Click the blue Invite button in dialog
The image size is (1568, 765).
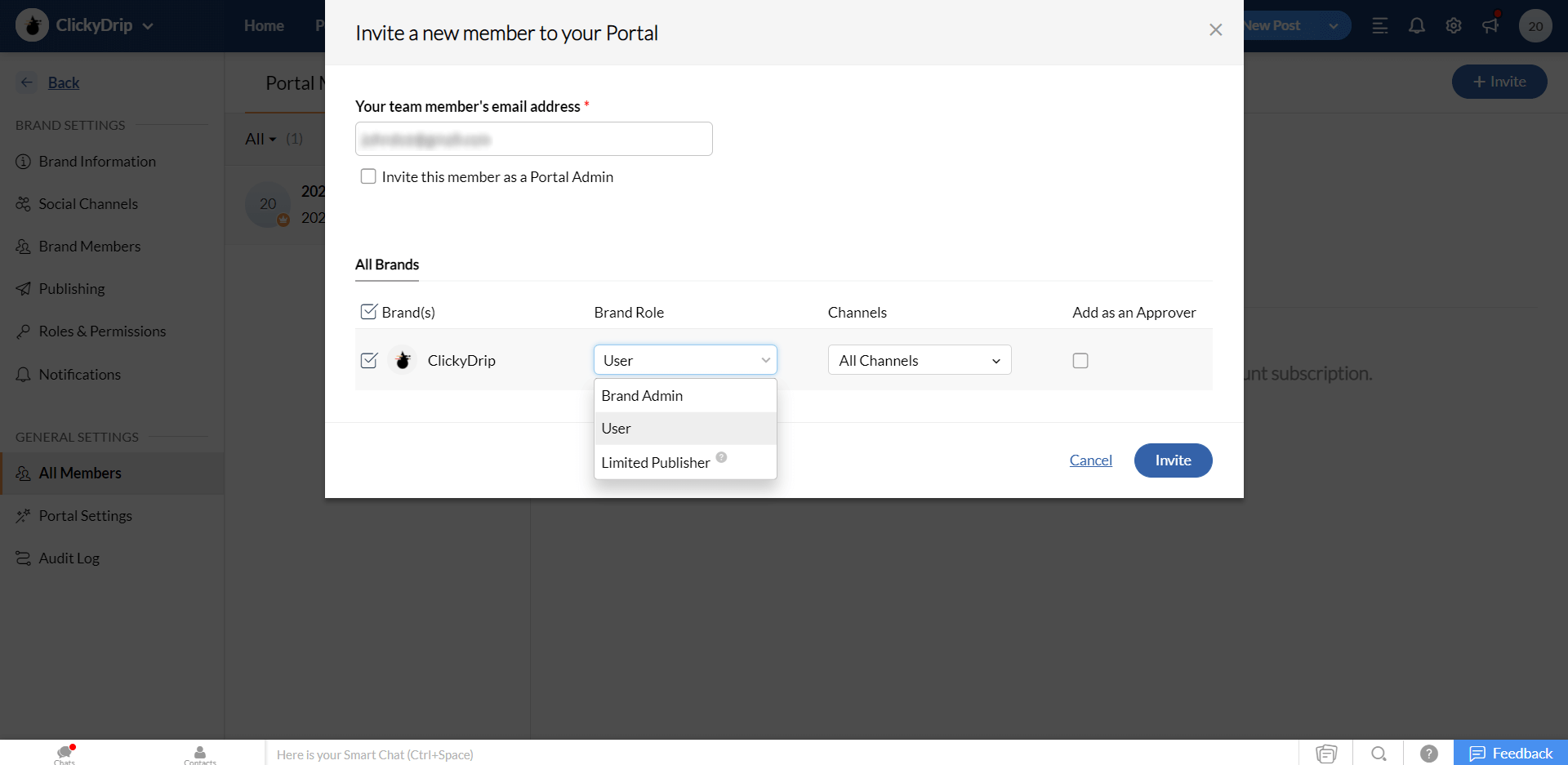[1173, 460]
